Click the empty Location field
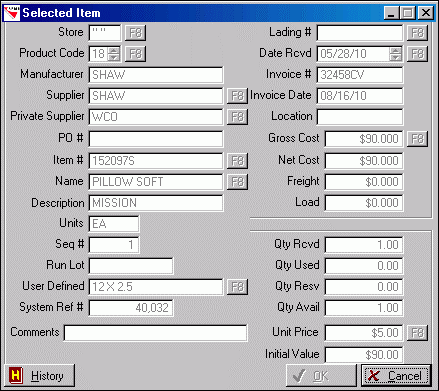The height and width of the screenshot is (391, 439). [360, 117]
